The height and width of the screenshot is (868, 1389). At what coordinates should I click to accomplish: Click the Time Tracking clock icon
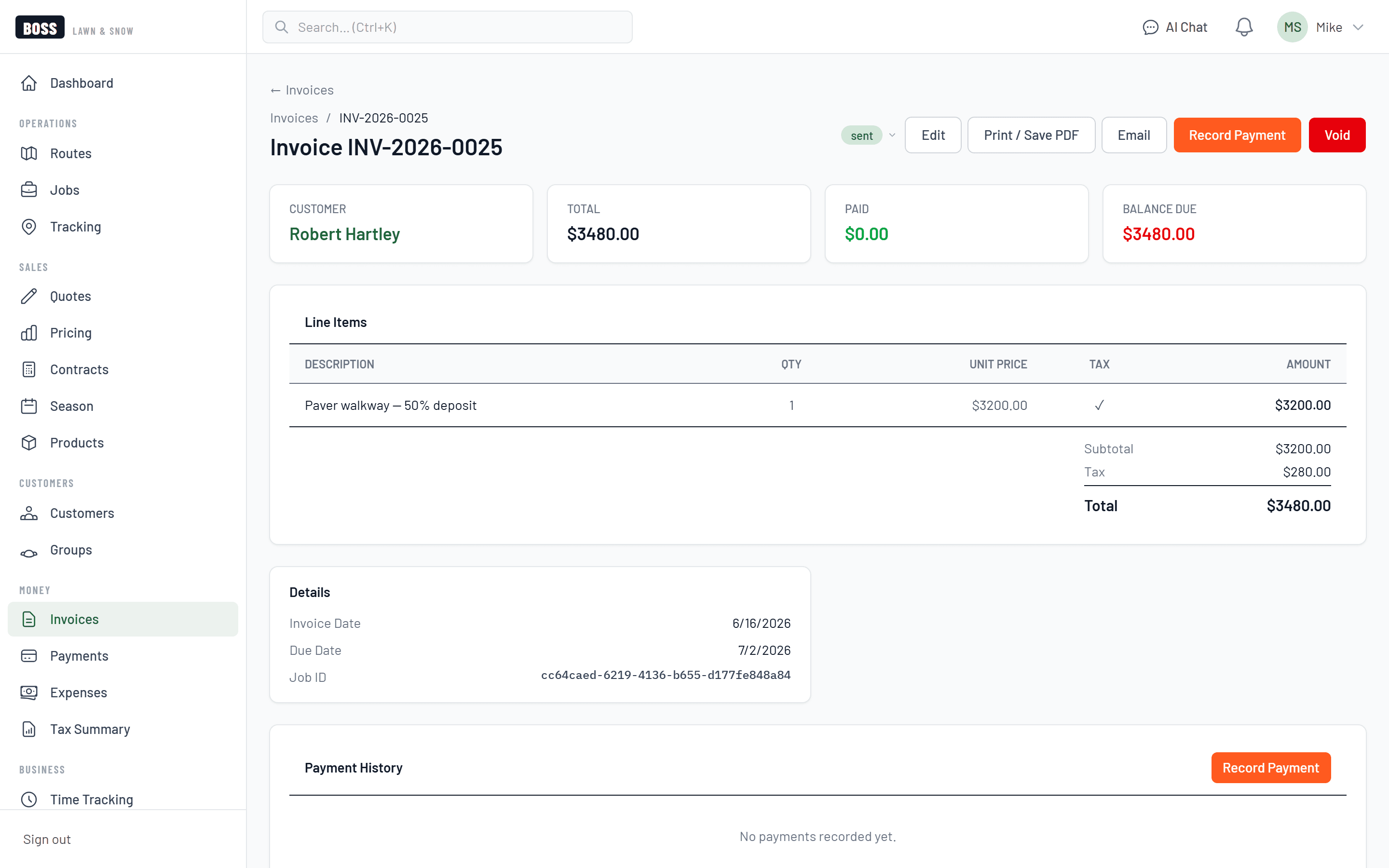29,800
